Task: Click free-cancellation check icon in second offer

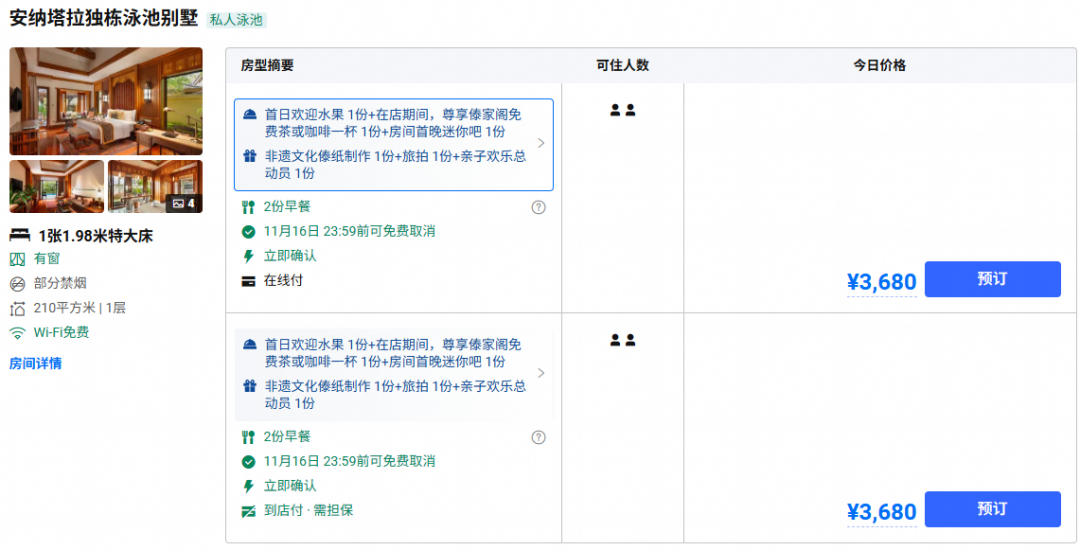Action: tap(249, 462)
